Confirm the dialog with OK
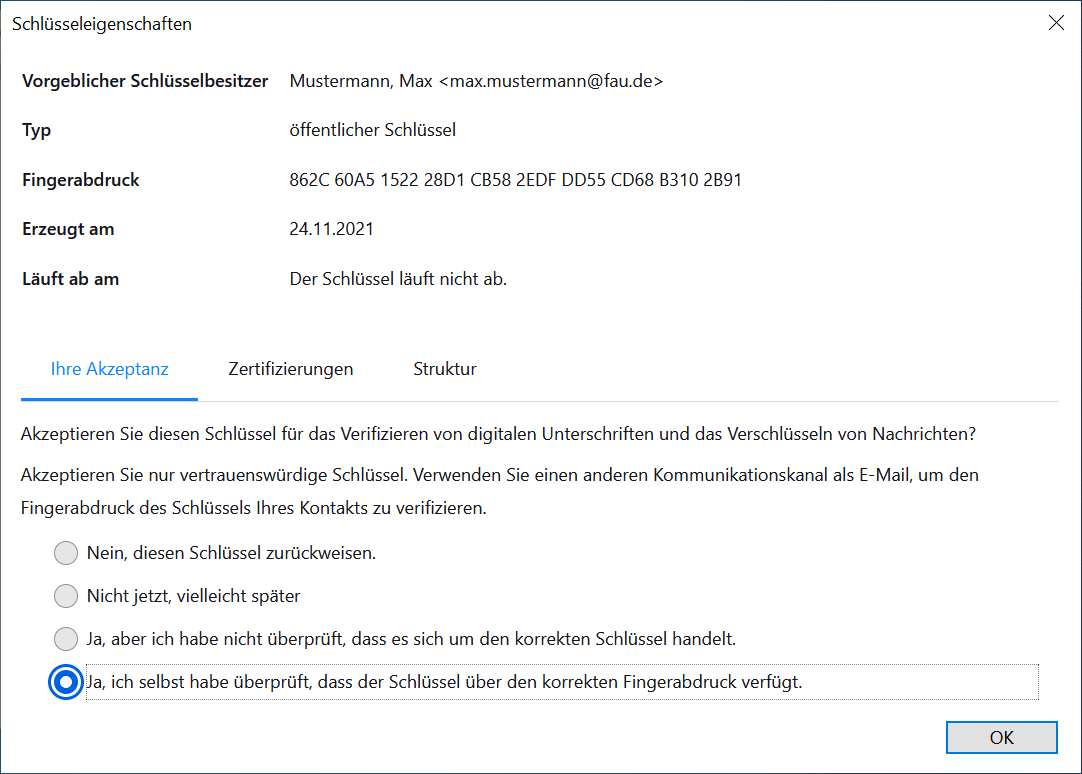The height and width of the screenshot is (774, 1082). 1001,738
